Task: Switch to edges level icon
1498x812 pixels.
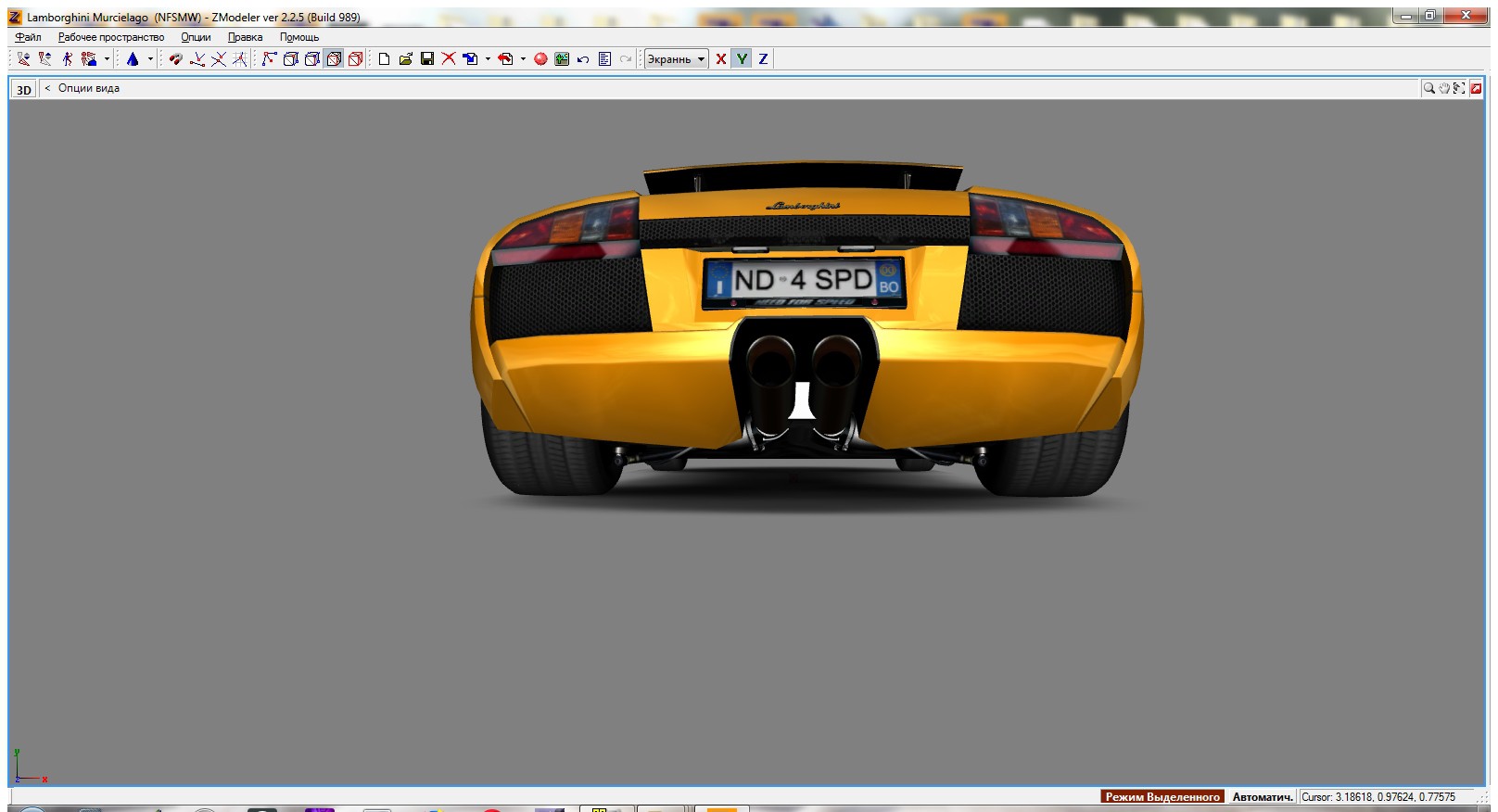Action: click(219, 58)
